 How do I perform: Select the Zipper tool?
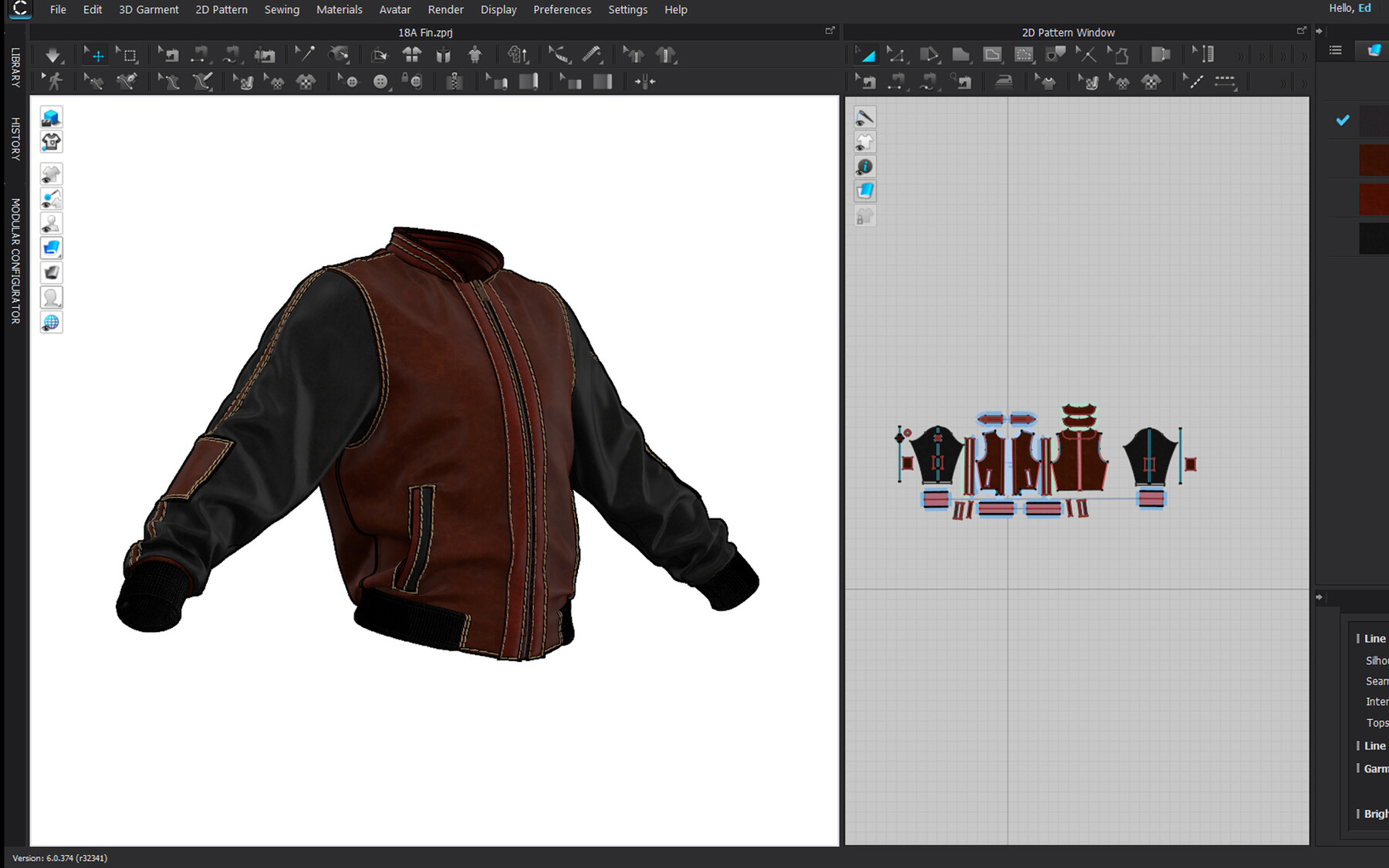[455, 81]
